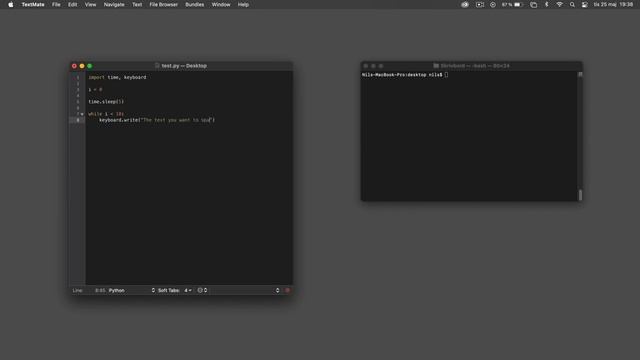
Task: Click the date and time in menu bar
Action: (613, 4)
